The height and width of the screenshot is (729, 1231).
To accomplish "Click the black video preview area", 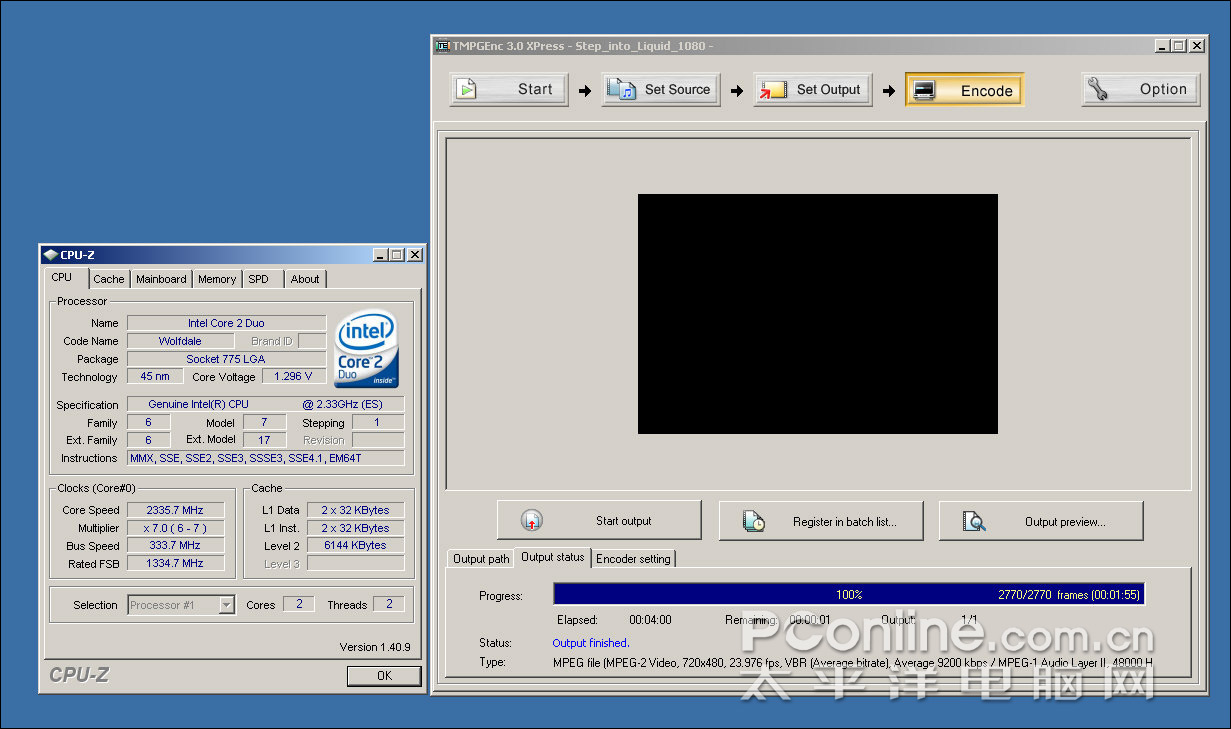I will 818,314.
